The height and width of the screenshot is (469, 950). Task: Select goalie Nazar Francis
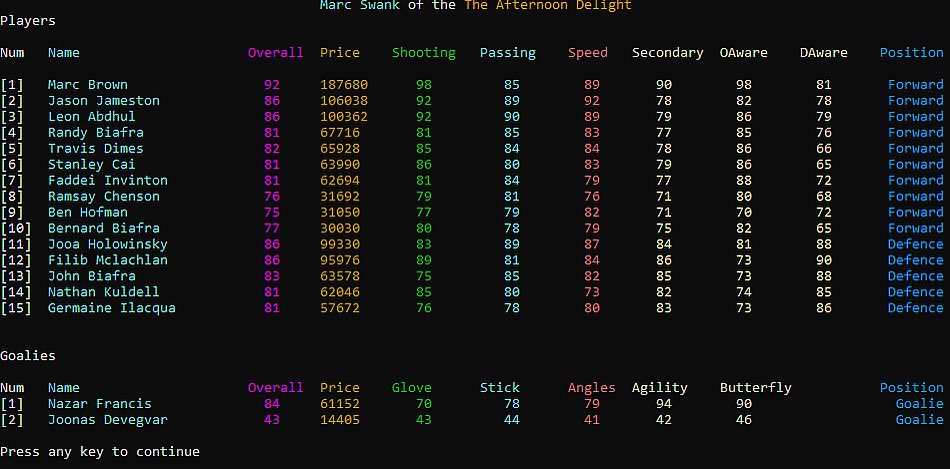click(x=100, y=404)
